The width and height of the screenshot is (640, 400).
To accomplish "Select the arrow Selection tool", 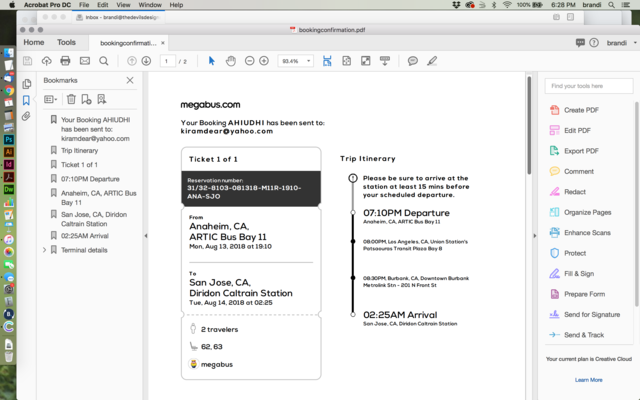I will point(211,61).
